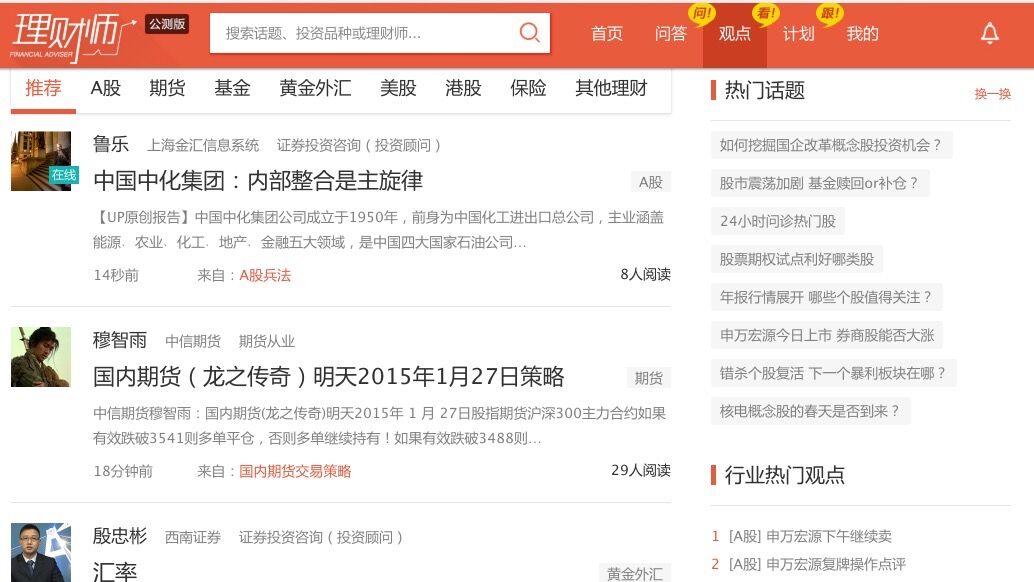
Task: Open topic 如何挖掘国企改革概念股投资机会？
Action: (x=831, y=145)
